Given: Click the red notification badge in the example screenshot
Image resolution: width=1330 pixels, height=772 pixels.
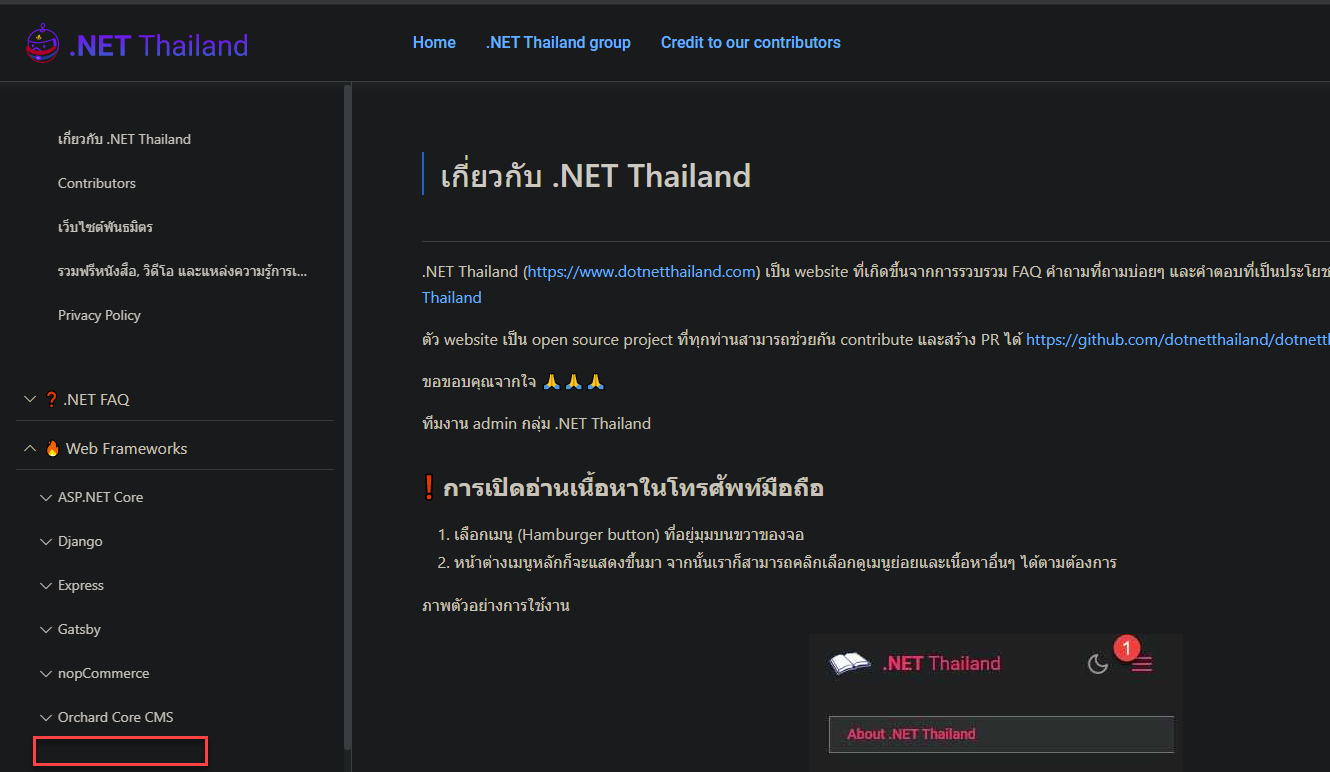Looking at the screenshot, I should coord(1127,648).
